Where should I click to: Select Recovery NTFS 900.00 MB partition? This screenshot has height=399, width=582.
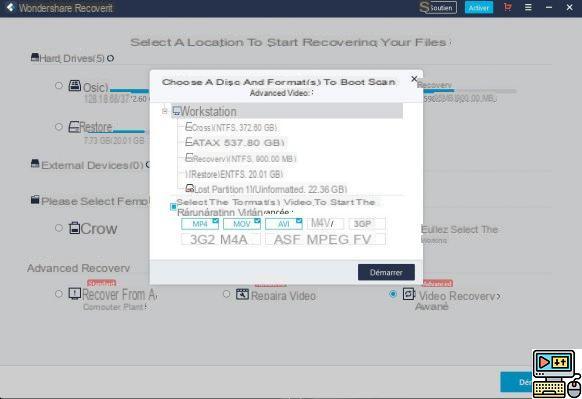[241, 158]
